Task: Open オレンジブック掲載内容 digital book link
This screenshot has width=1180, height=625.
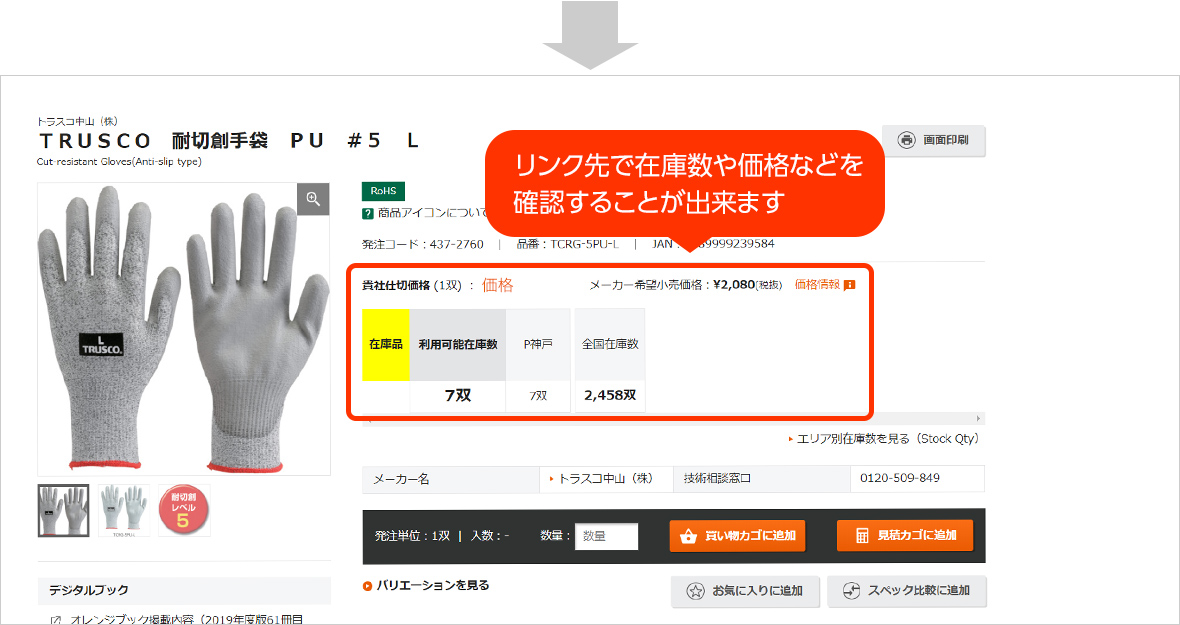Action: (x=187, y=619)
